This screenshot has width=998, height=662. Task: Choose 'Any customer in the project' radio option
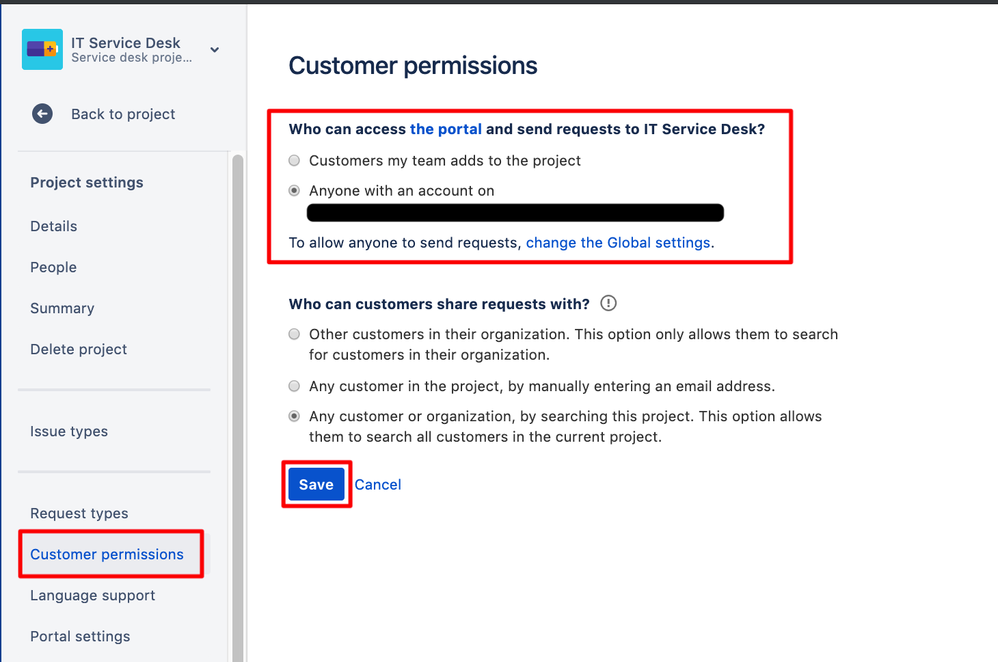tap(294, 386)
